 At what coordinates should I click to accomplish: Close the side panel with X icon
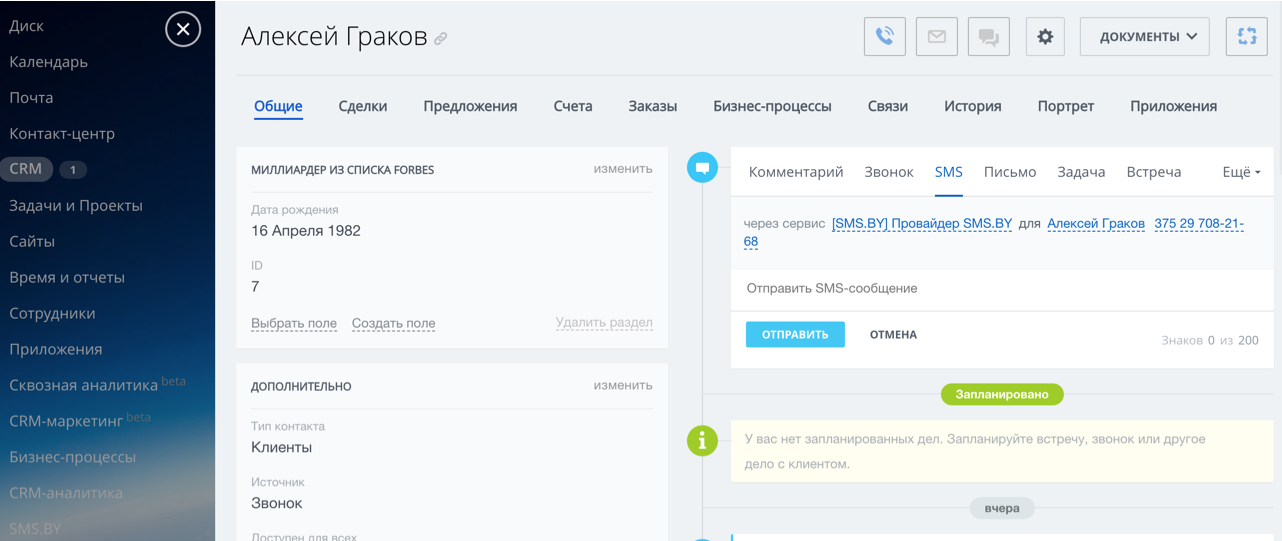click(x=183, y=30)
